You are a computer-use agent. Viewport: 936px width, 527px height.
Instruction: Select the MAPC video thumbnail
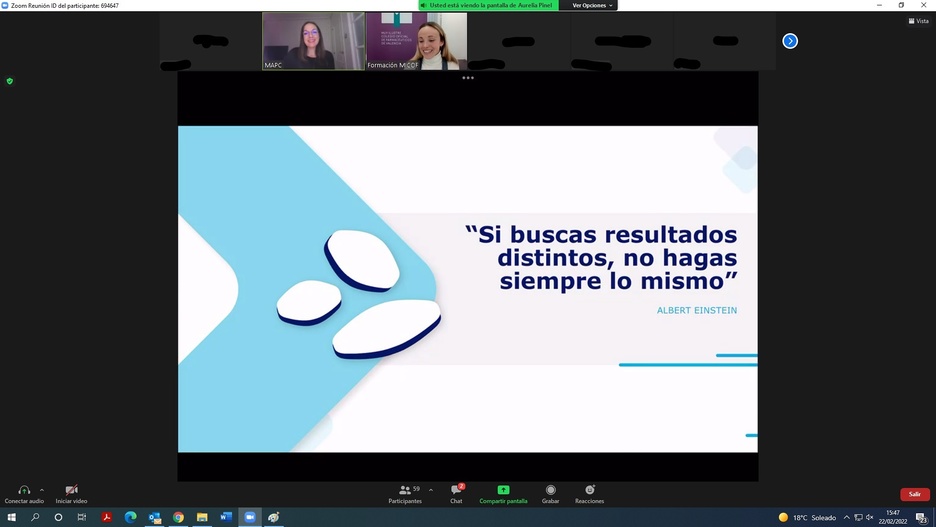[x=313, y=41]
